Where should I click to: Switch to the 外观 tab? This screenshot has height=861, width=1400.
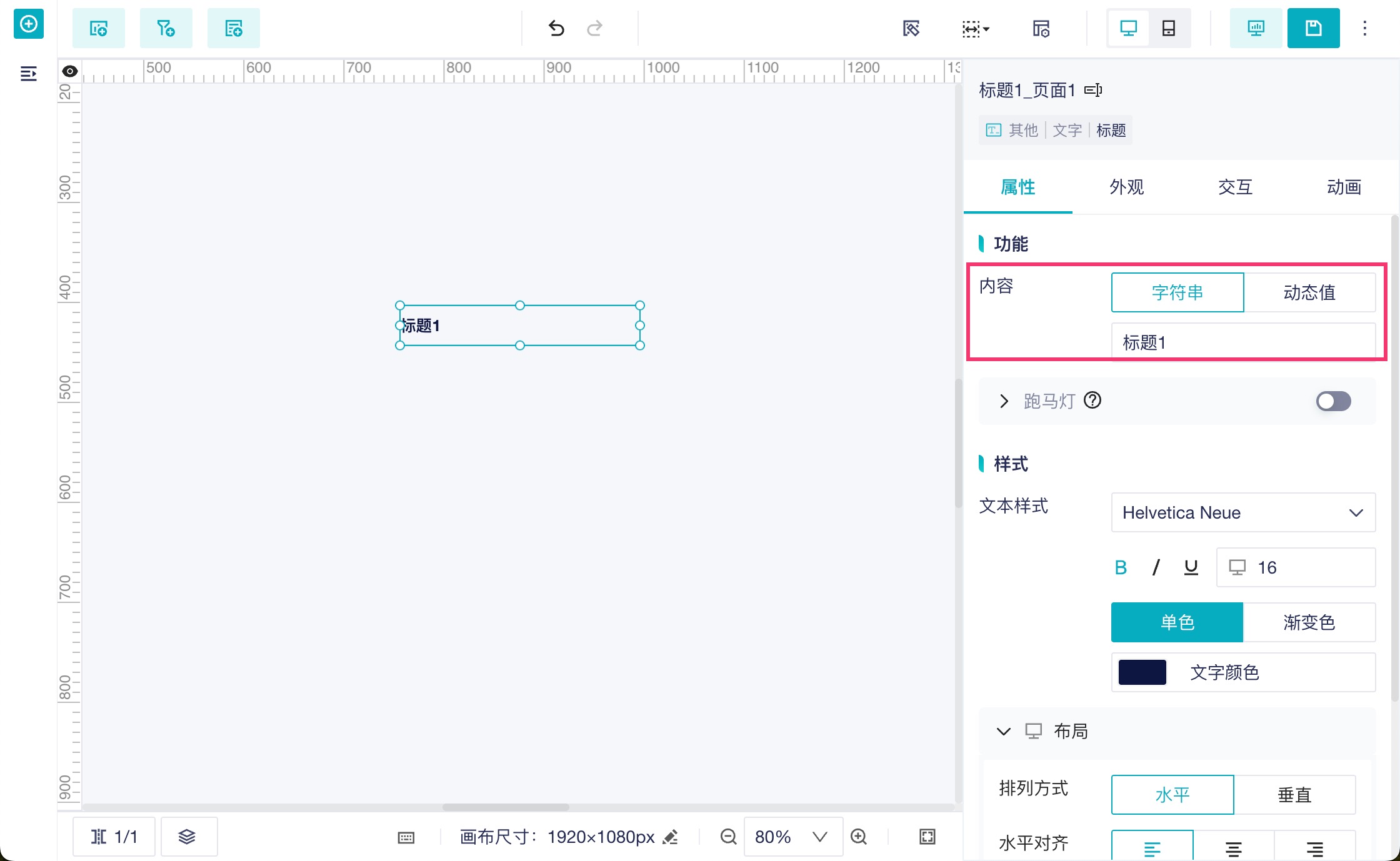(x=1126, y=187)
